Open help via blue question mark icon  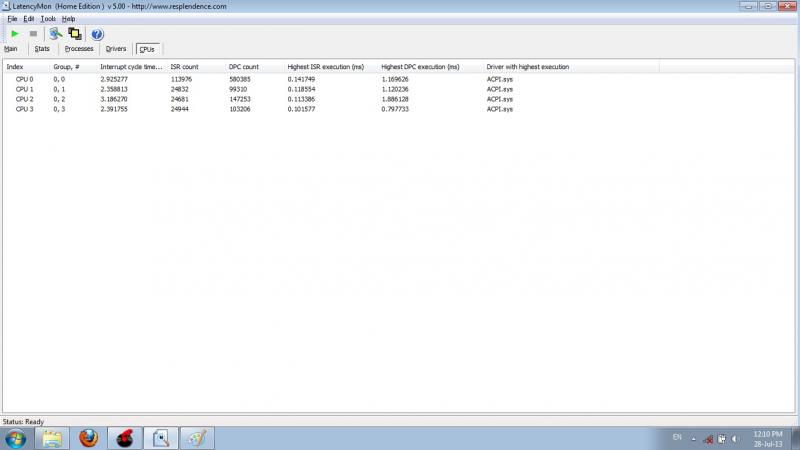[x=97, y=33]
